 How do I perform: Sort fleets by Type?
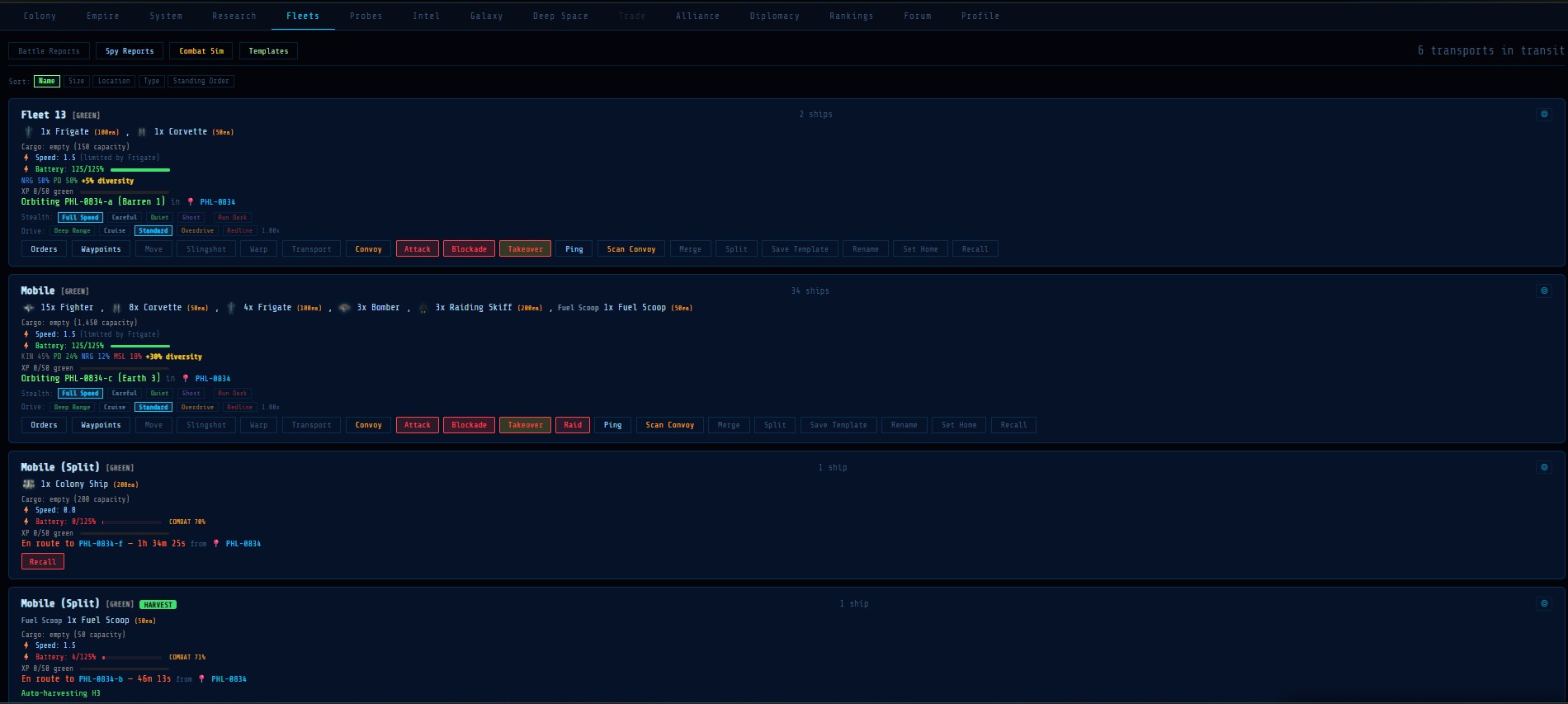coord(152,81)
